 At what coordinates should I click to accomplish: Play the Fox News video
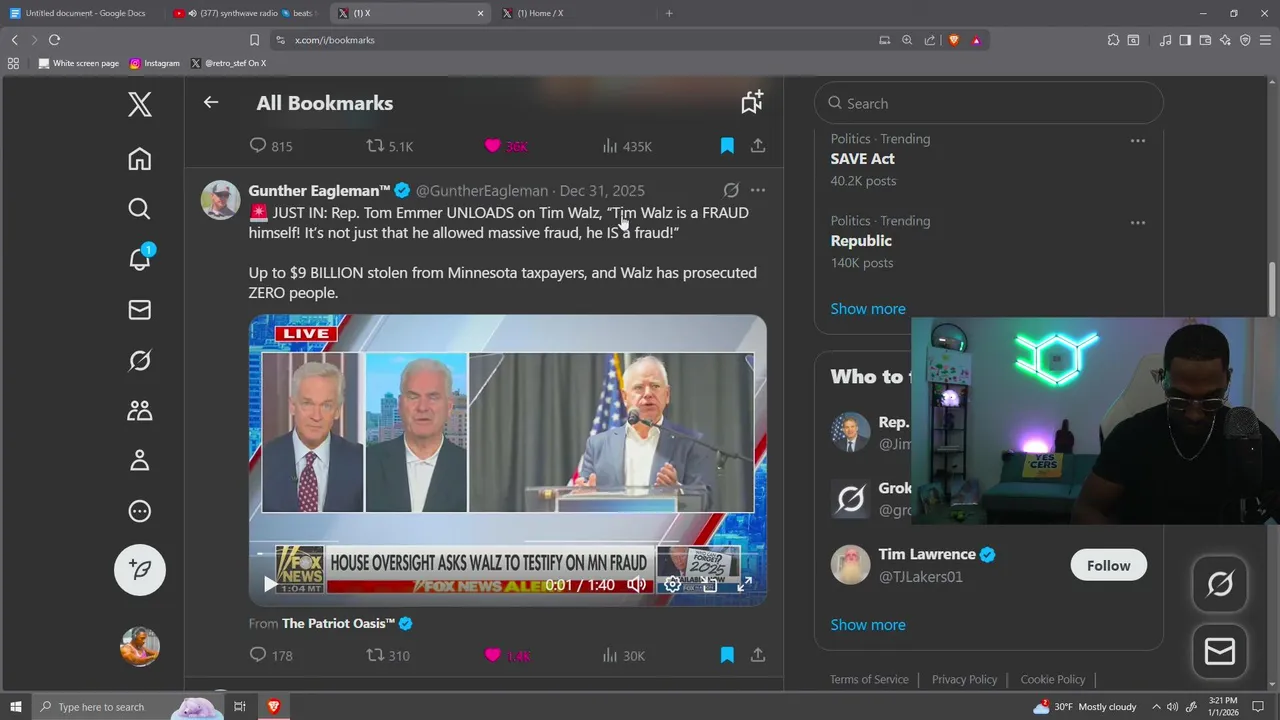pyautogui.click(x=270, y=584)
